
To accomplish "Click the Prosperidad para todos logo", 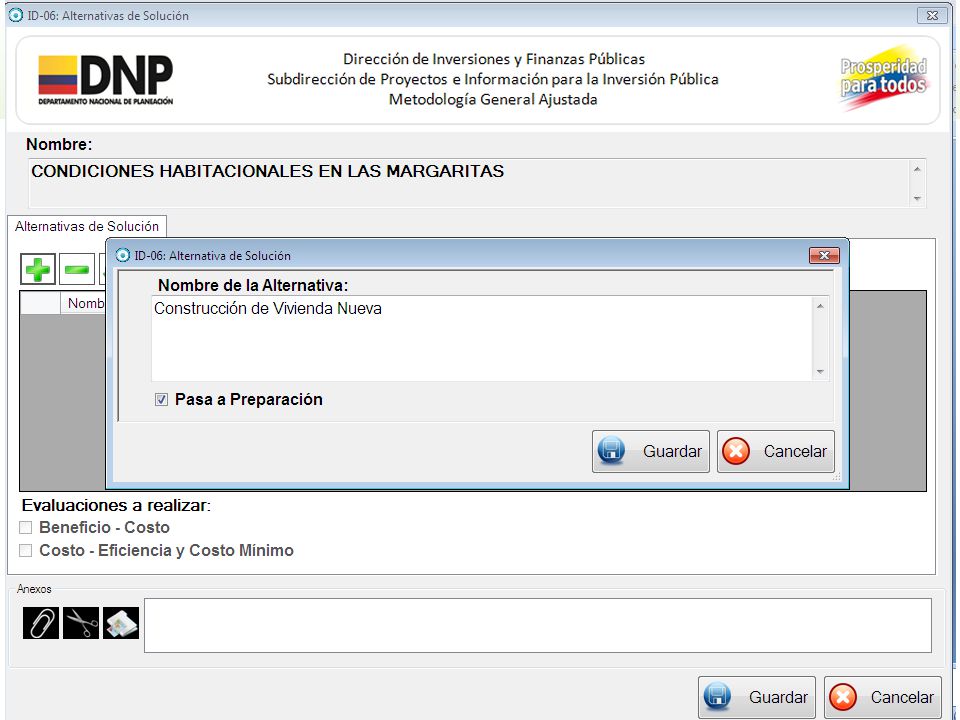I will (883, 78).
